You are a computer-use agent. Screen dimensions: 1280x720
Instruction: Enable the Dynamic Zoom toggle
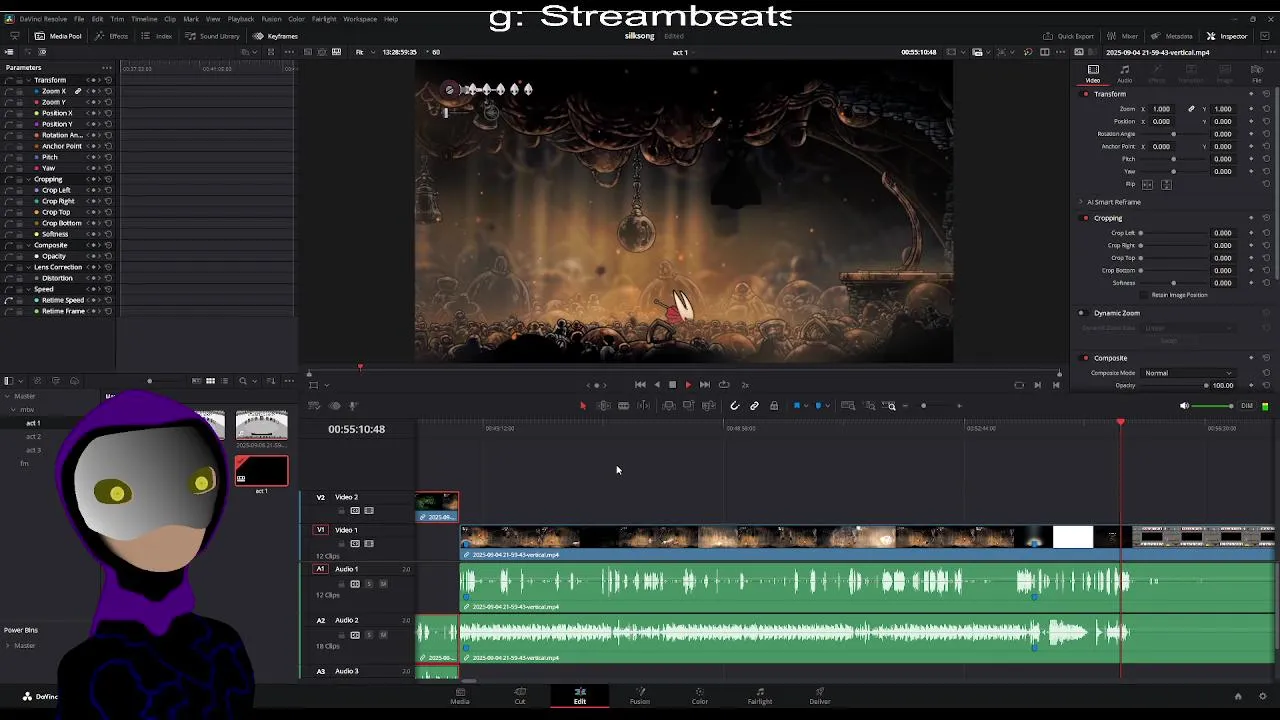1081,313
